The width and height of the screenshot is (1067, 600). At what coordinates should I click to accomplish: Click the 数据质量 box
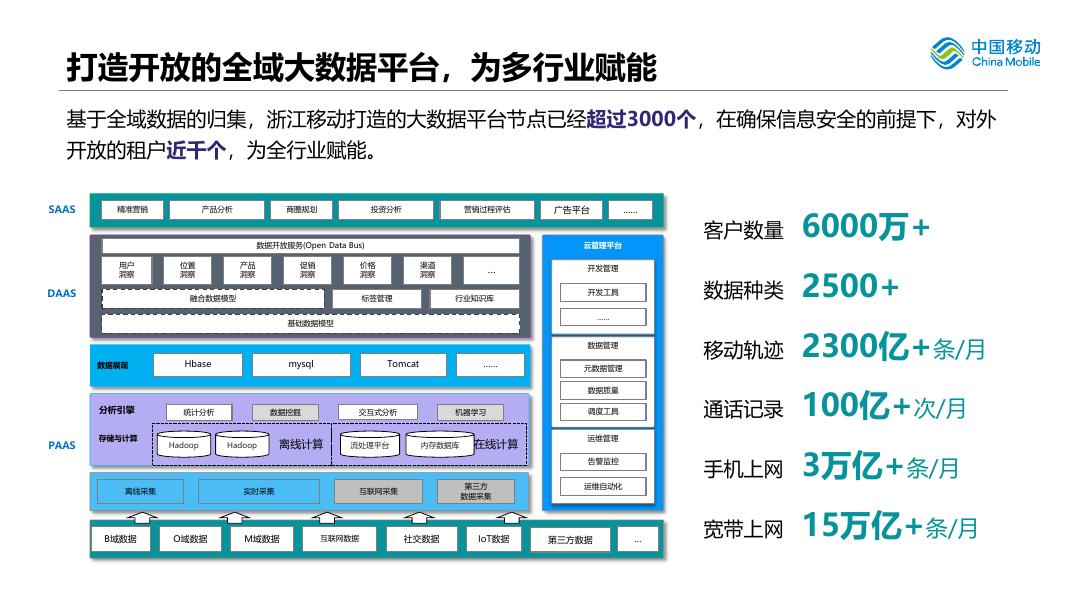[603, 390]
